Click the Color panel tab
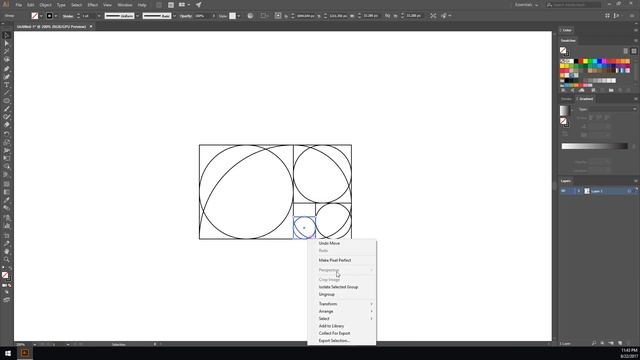This screenshot has width=640, height=360. pos(567,30)
